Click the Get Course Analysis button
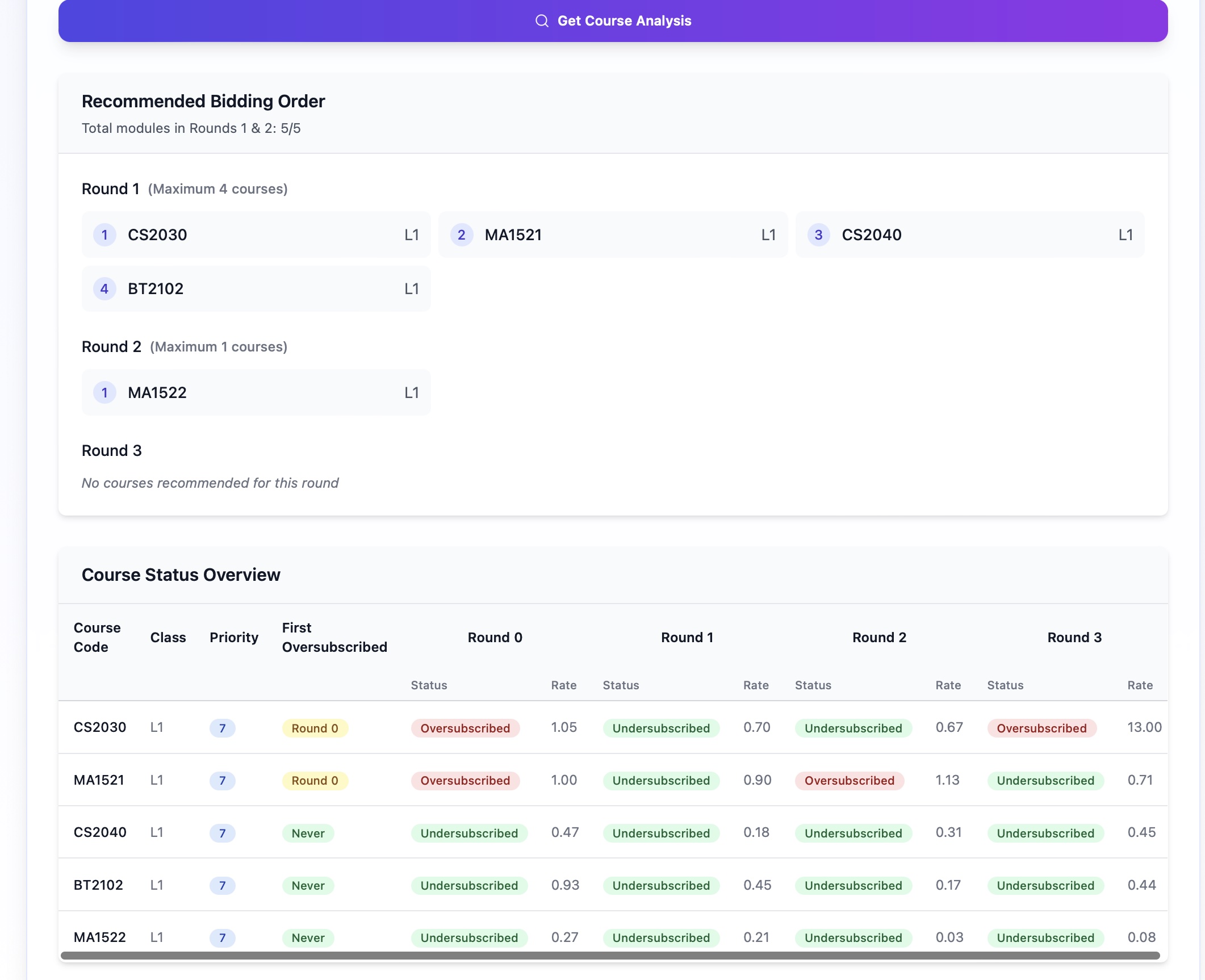This screenshot has width=1205, height=980. pos(613,21)
